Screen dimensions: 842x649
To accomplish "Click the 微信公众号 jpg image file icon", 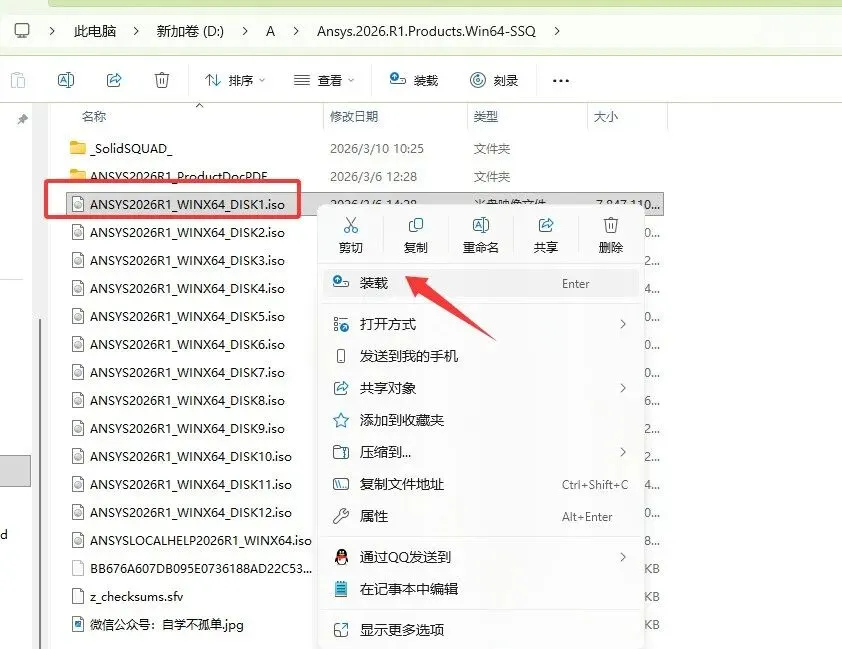I will pos(78,624).
